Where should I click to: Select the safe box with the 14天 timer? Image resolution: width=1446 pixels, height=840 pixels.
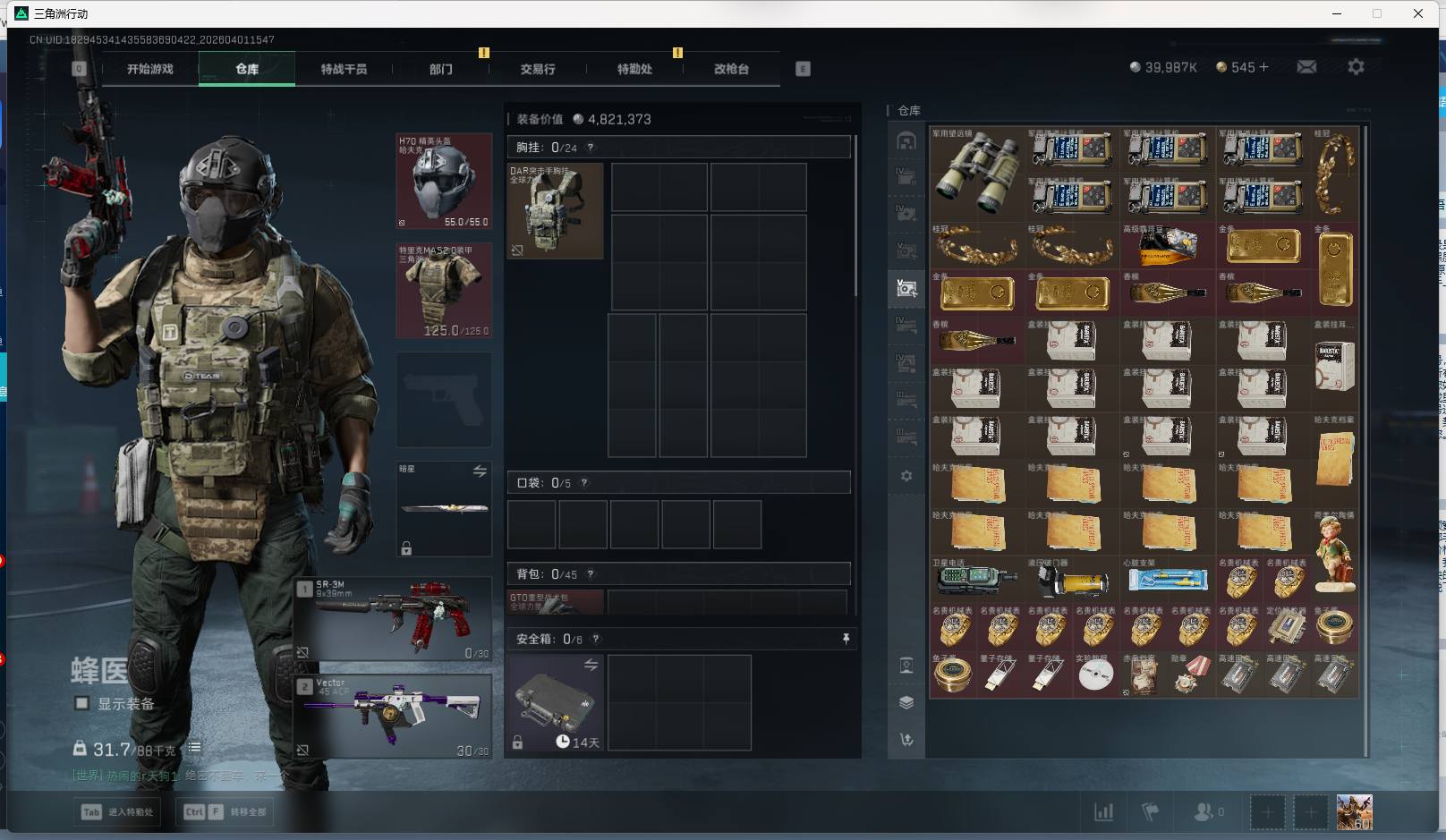point(555,702)
